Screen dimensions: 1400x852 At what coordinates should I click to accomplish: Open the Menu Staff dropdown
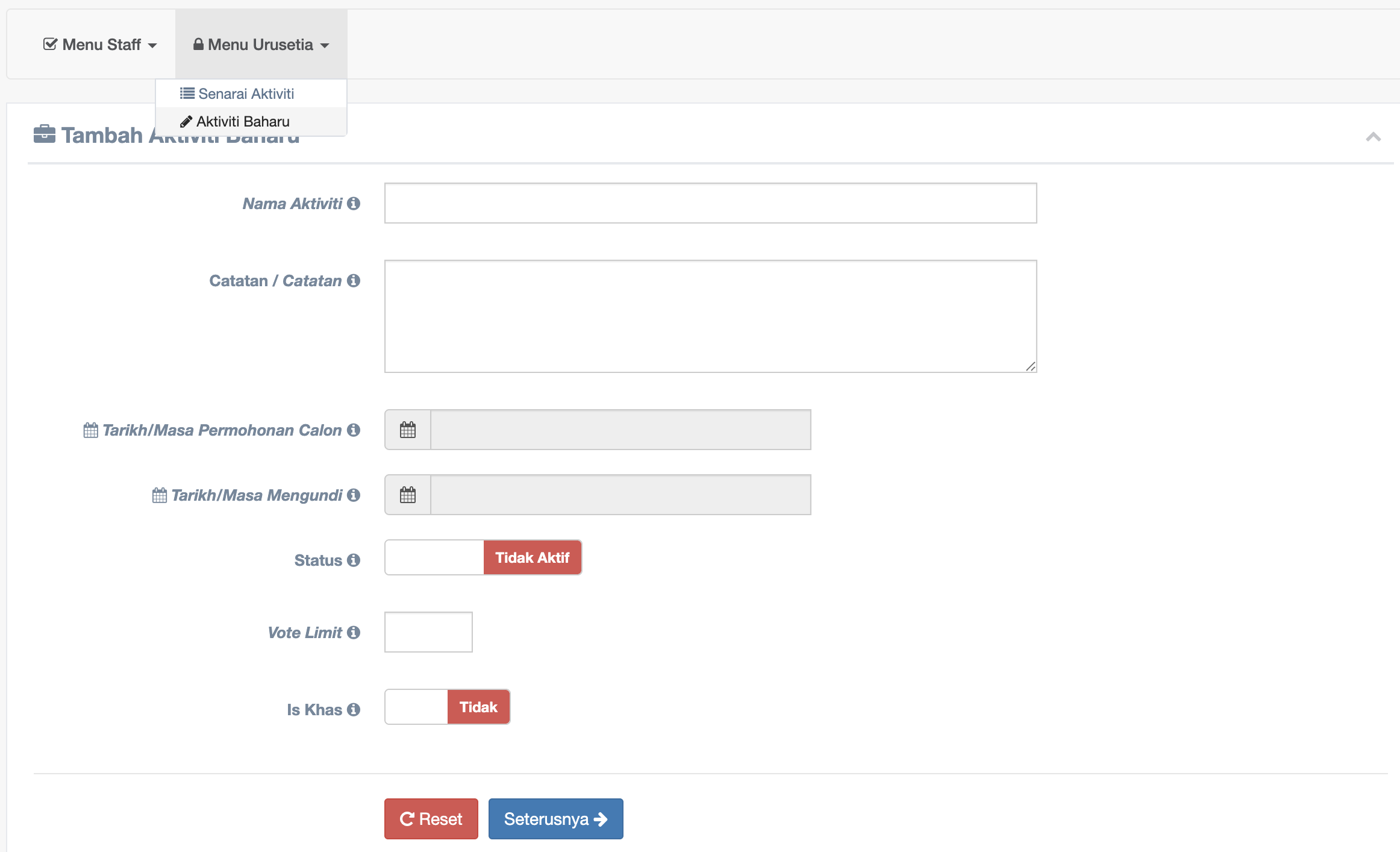(100, 45)
